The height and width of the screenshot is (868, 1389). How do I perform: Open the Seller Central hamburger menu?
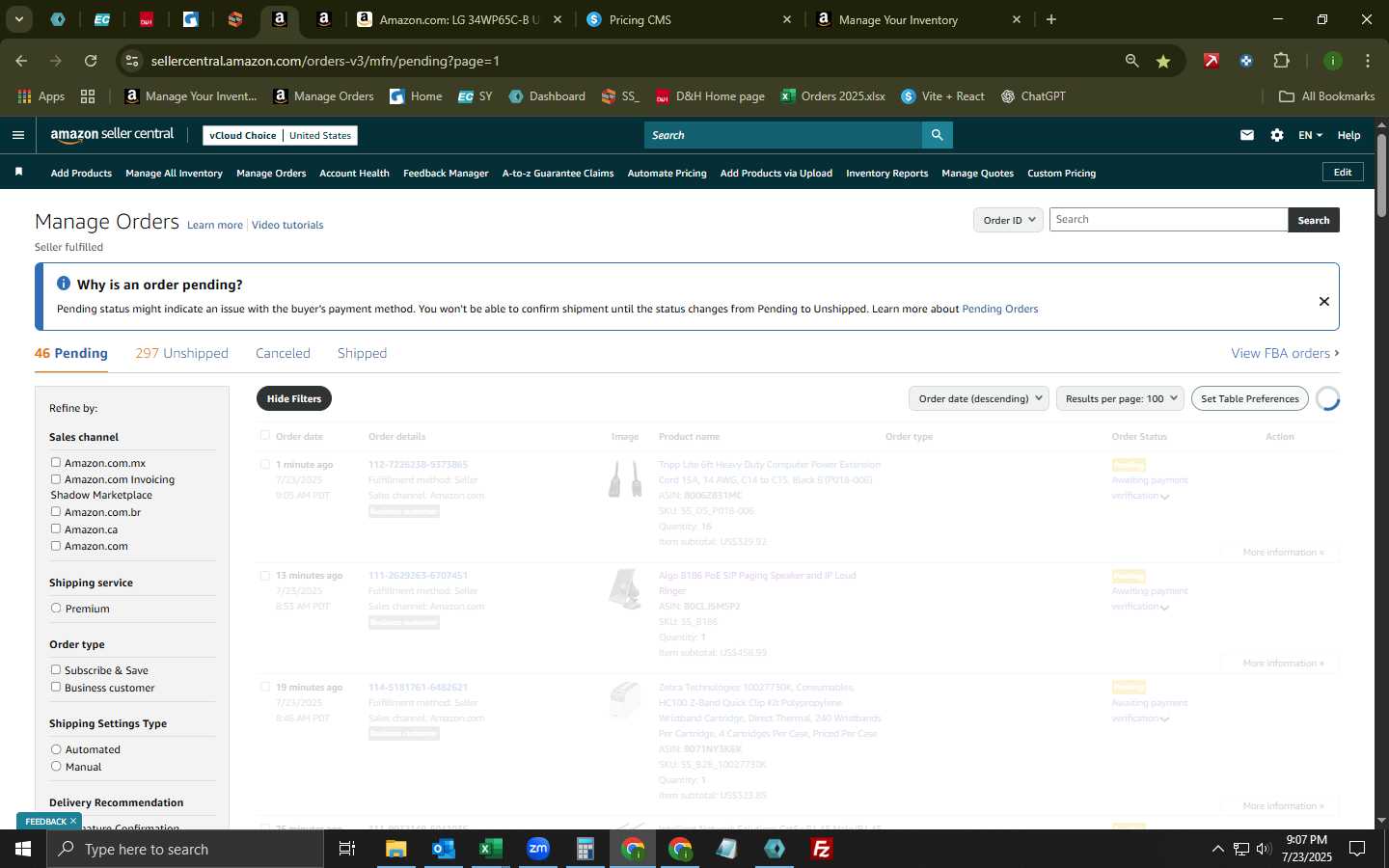pos(17,135)
